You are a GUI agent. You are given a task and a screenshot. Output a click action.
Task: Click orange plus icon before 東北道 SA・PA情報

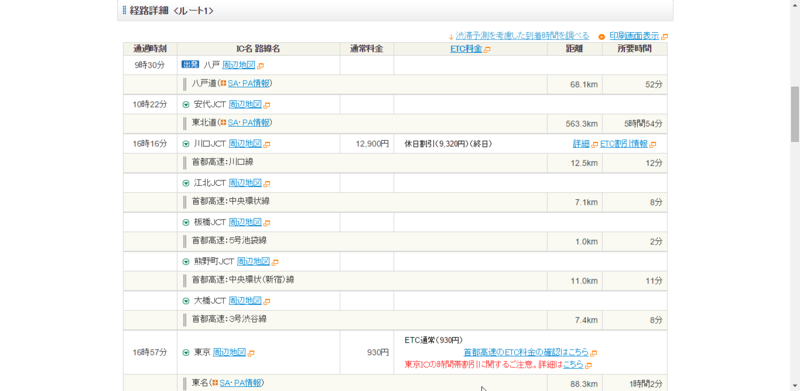pyautogui.click(x=223, y=123)
